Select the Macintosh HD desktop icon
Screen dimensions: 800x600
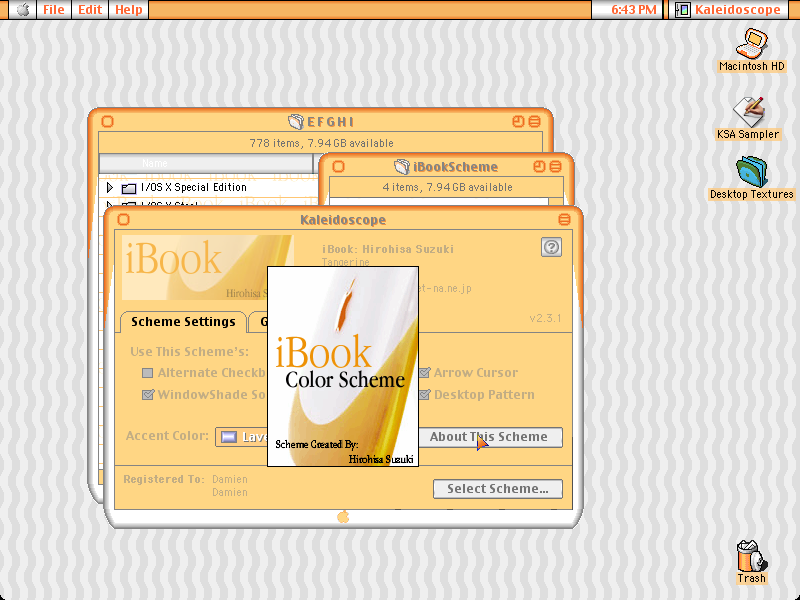752,51
